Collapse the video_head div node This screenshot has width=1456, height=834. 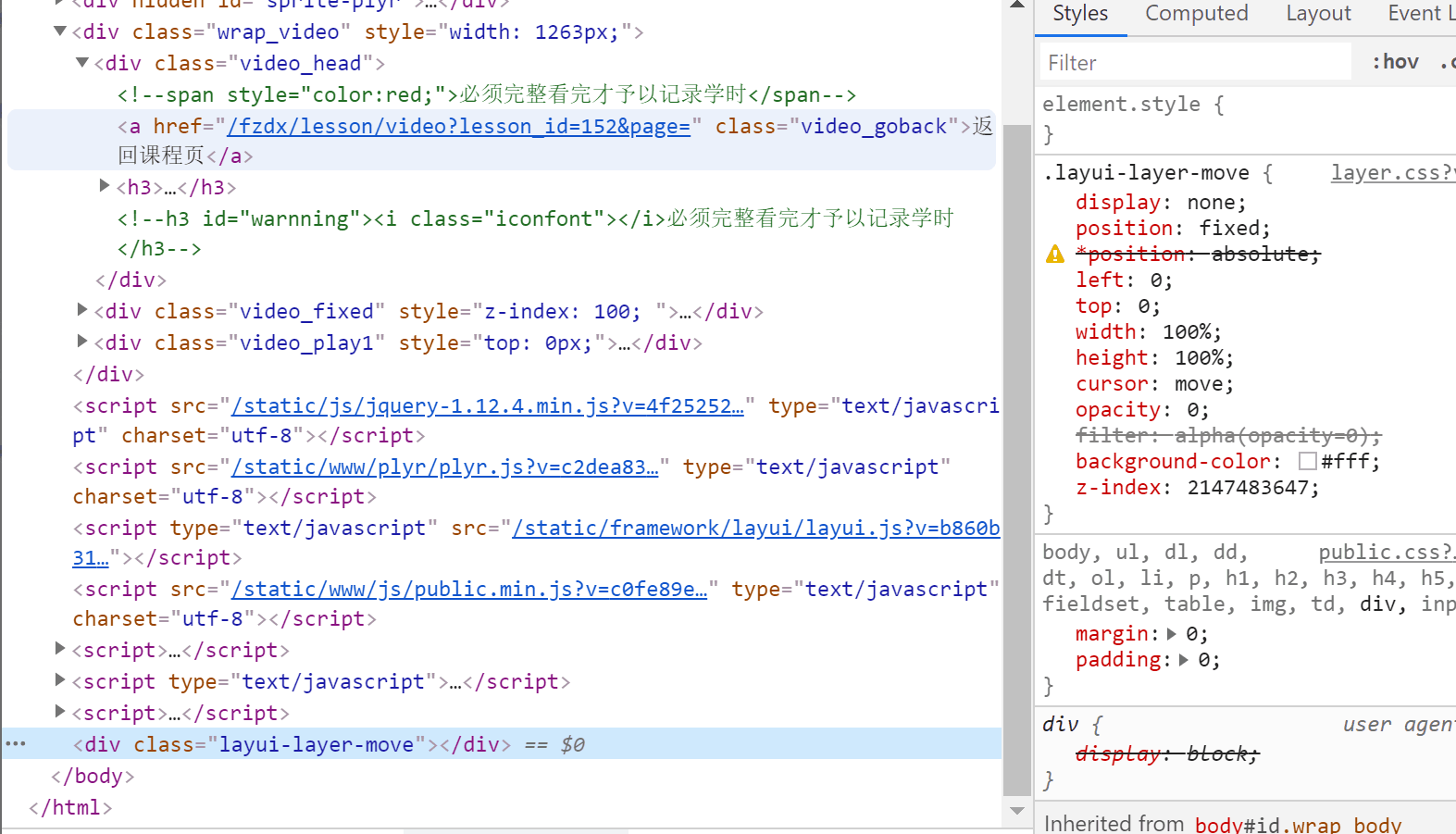click(x=82, y=63)
